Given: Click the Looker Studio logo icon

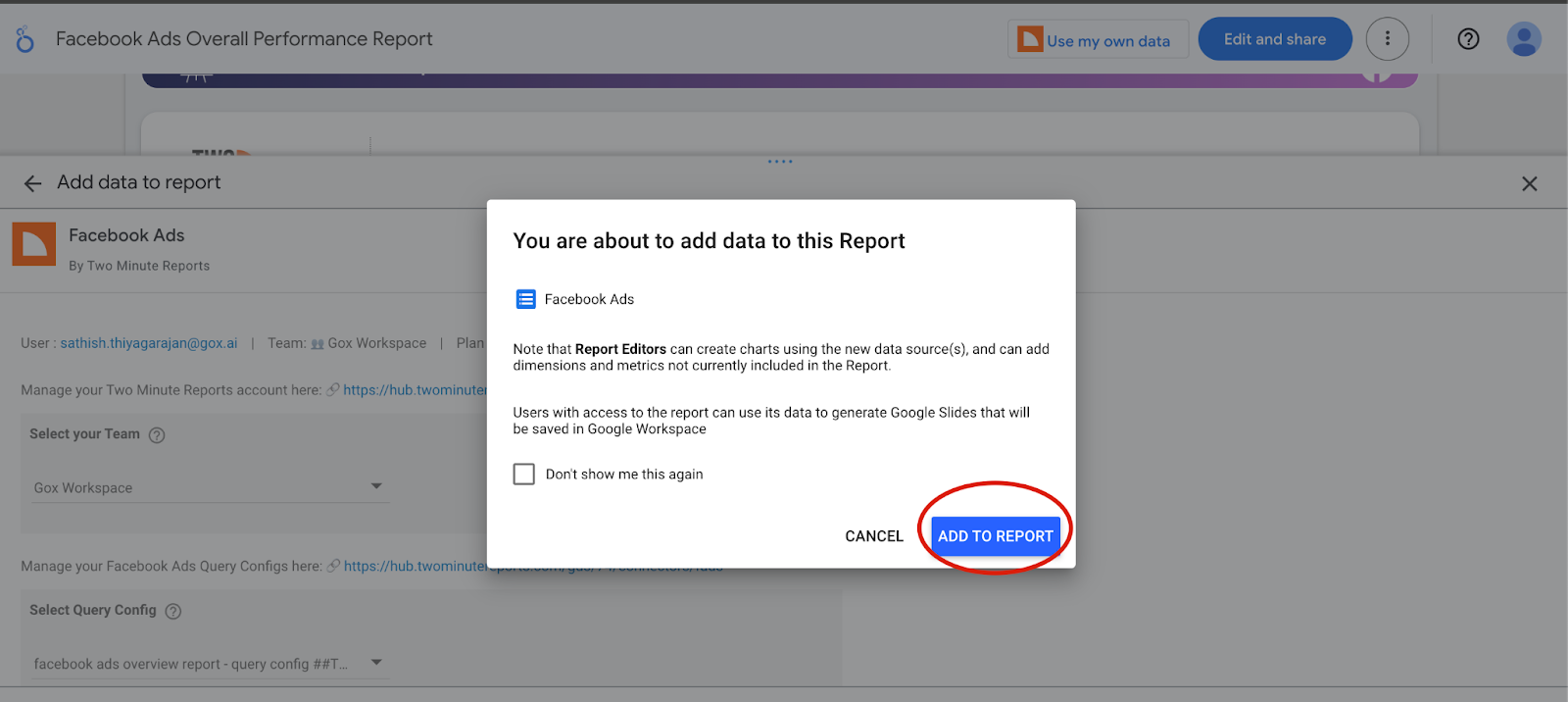Looking at the screenshot, I should [x=25, y=39].
